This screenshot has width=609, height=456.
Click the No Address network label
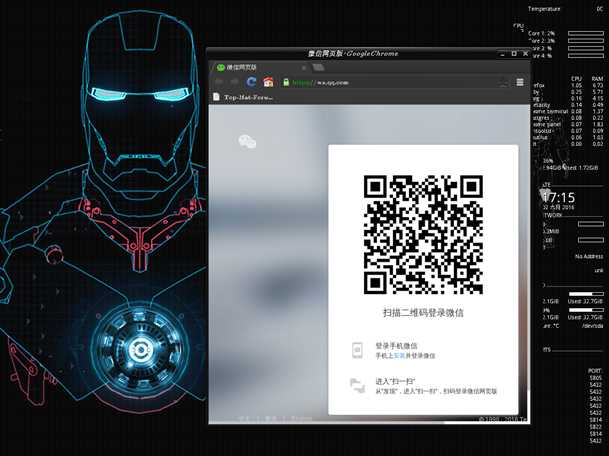coord(589,256)
